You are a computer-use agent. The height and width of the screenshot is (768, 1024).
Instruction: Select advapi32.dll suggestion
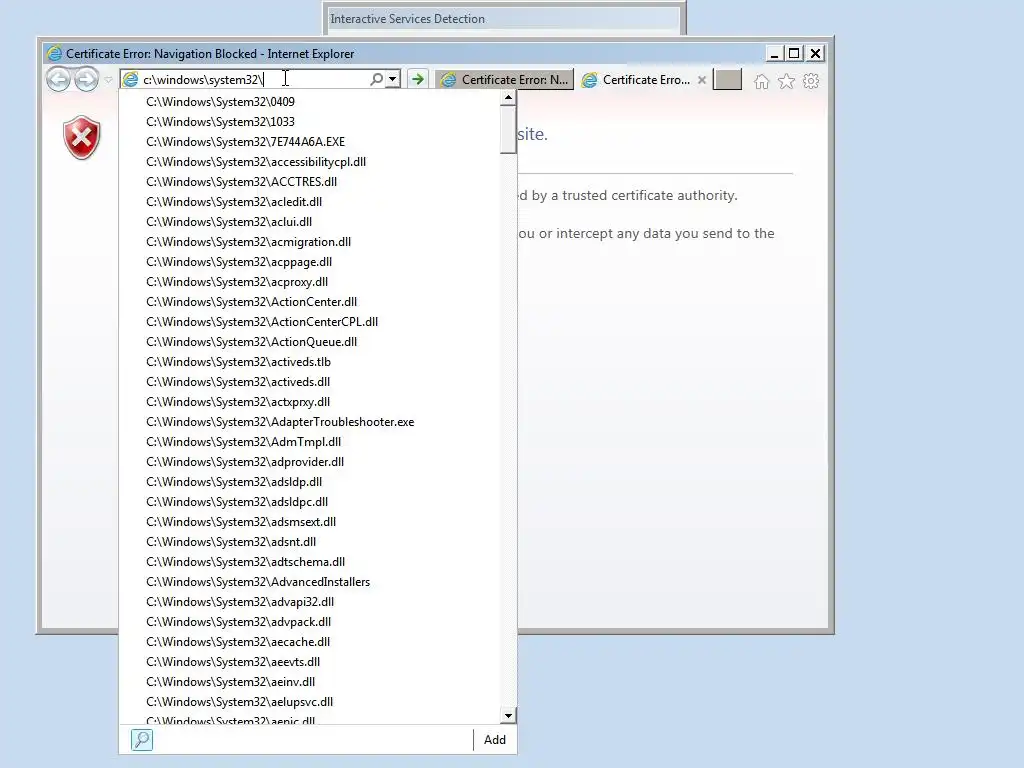click(x=309, y=602)
